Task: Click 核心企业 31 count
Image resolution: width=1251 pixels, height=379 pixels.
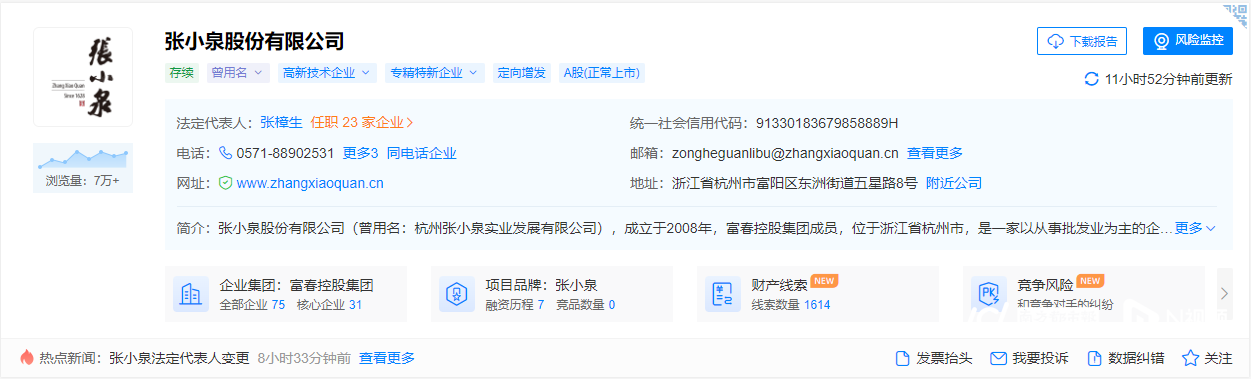Action: [x=329, y=305]
